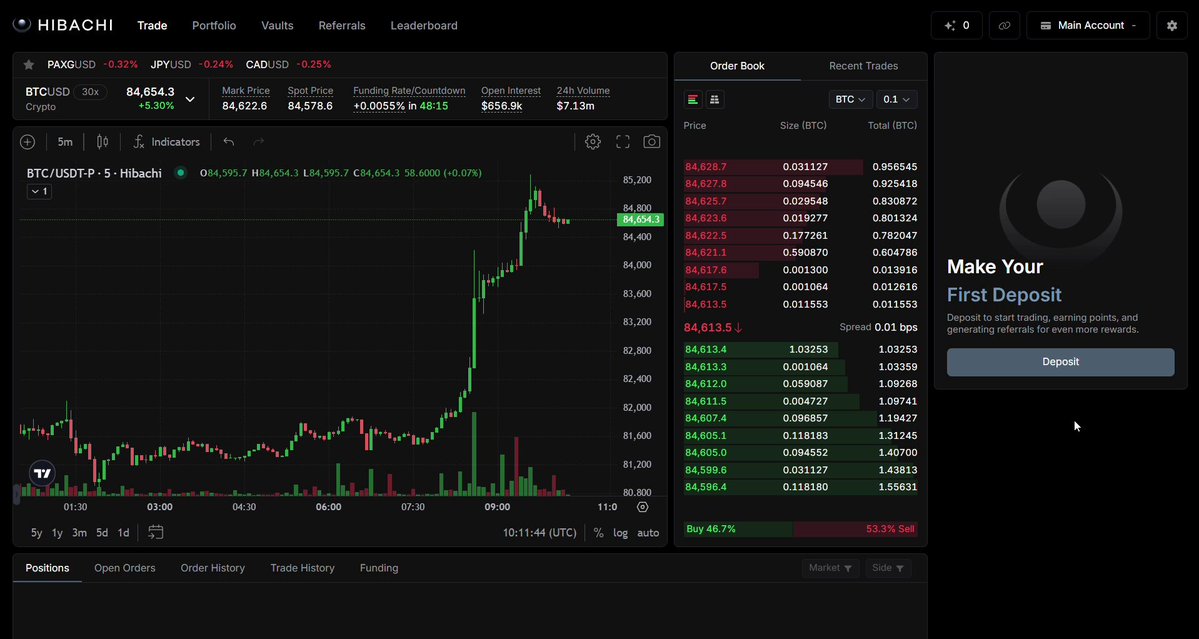The image size is (1199, 639).
Task: Open the 0.1 price grouping dropdown
Action: point(897,99)
